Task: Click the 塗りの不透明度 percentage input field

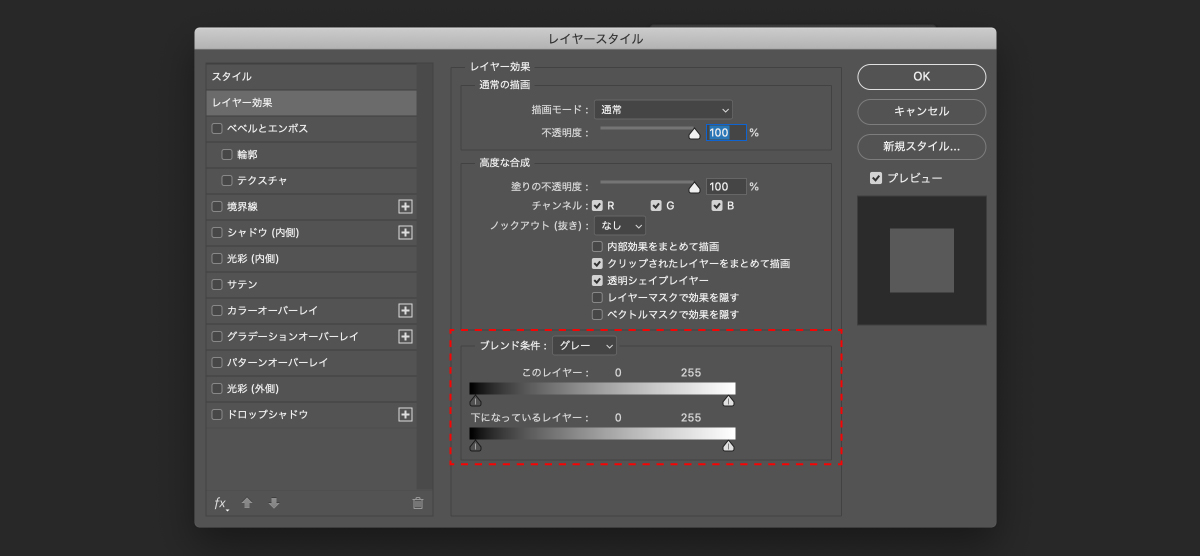Action: (x=726, y=186)
